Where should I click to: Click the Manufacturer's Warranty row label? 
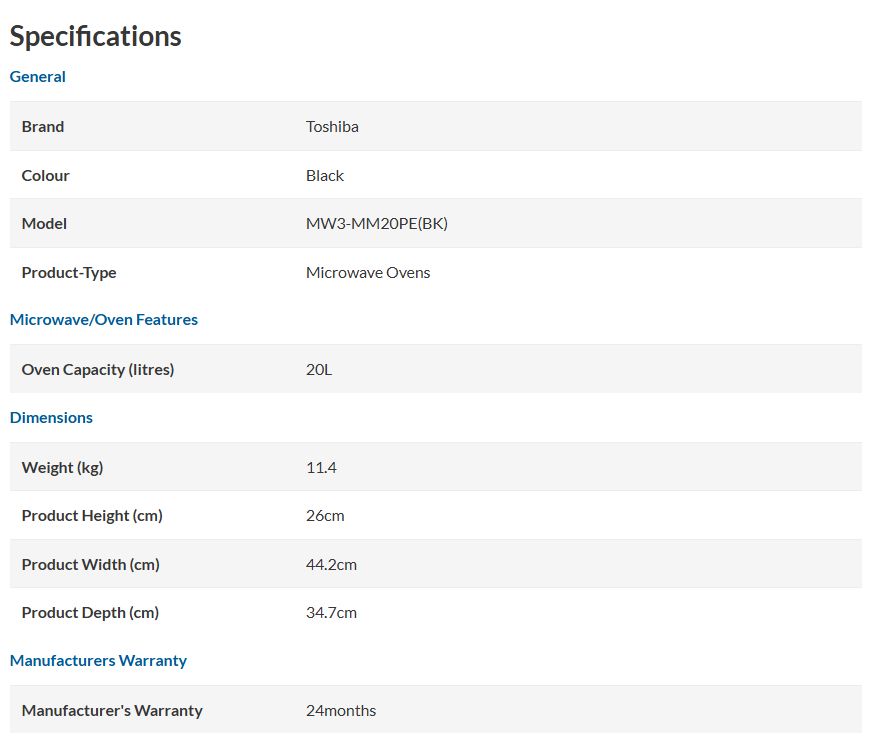[112, 711]
